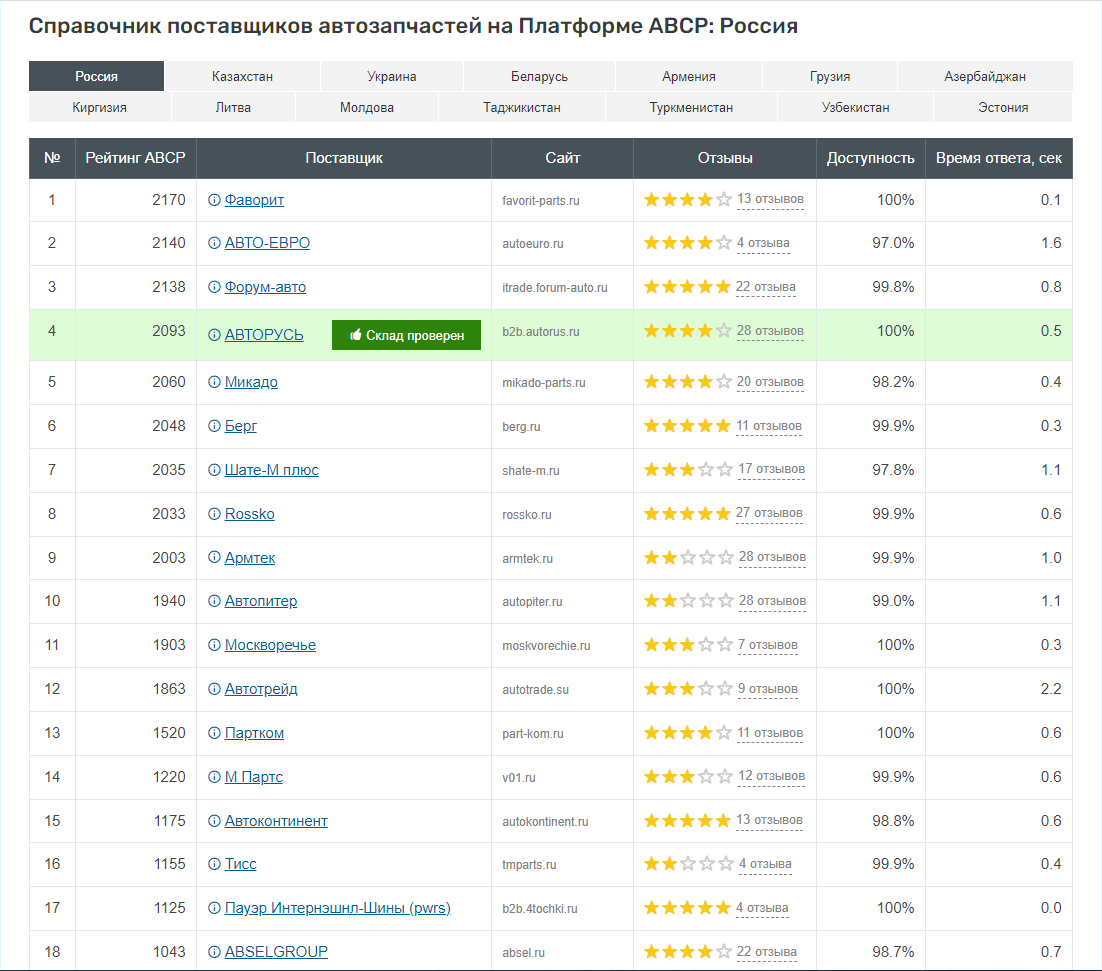1102x971 pixels.
Task: Click the info icon next to М Партс
Action: [x=214, y=777]
